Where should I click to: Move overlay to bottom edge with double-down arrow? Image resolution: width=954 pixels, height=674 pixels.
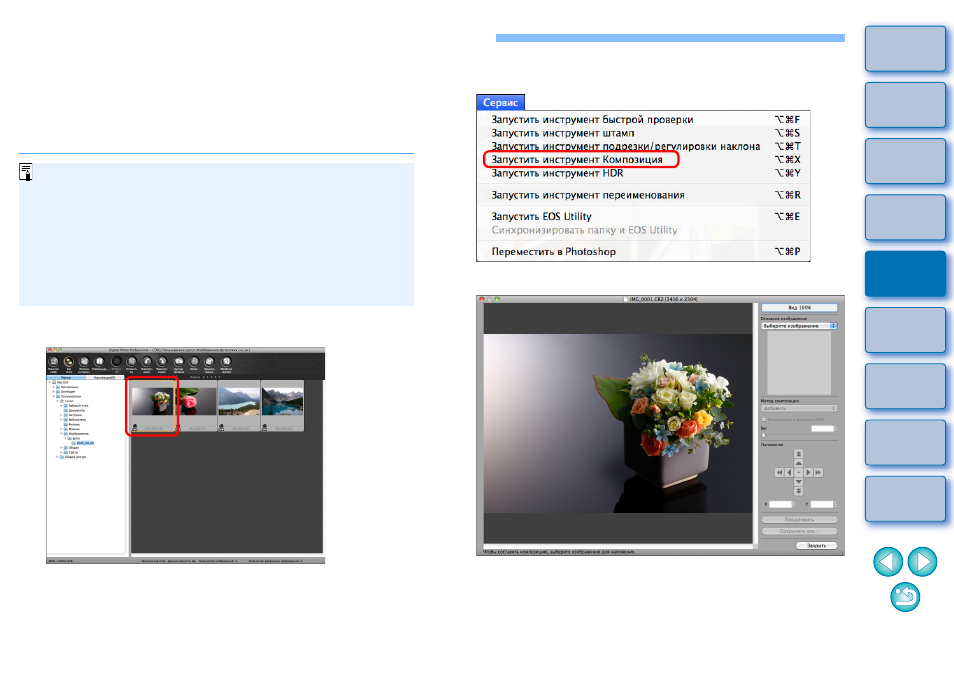coord(798,491)
